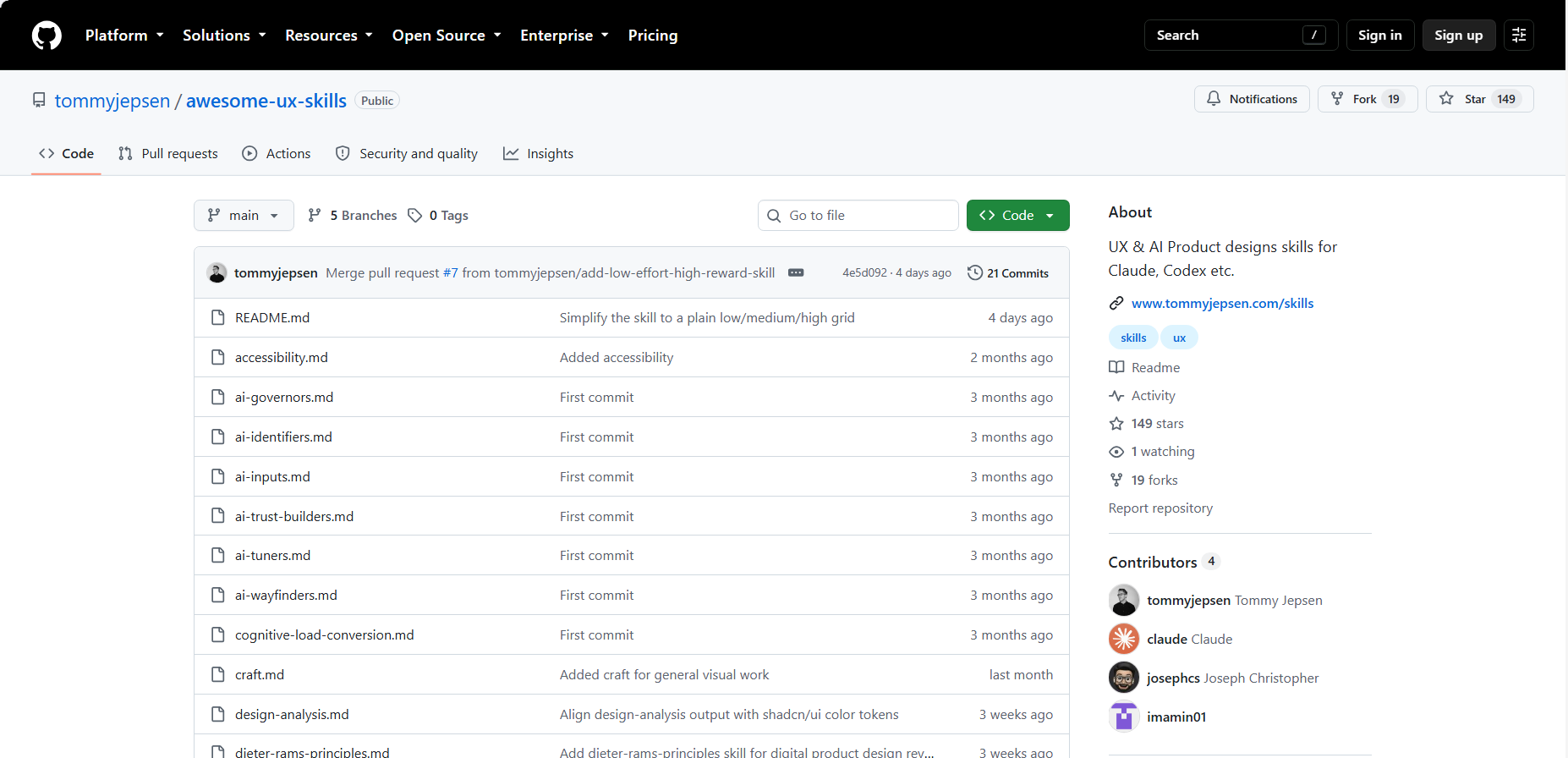1568x758 pixels.
Task: Click the Readme book icon
Action: (x=1116, y=368)
